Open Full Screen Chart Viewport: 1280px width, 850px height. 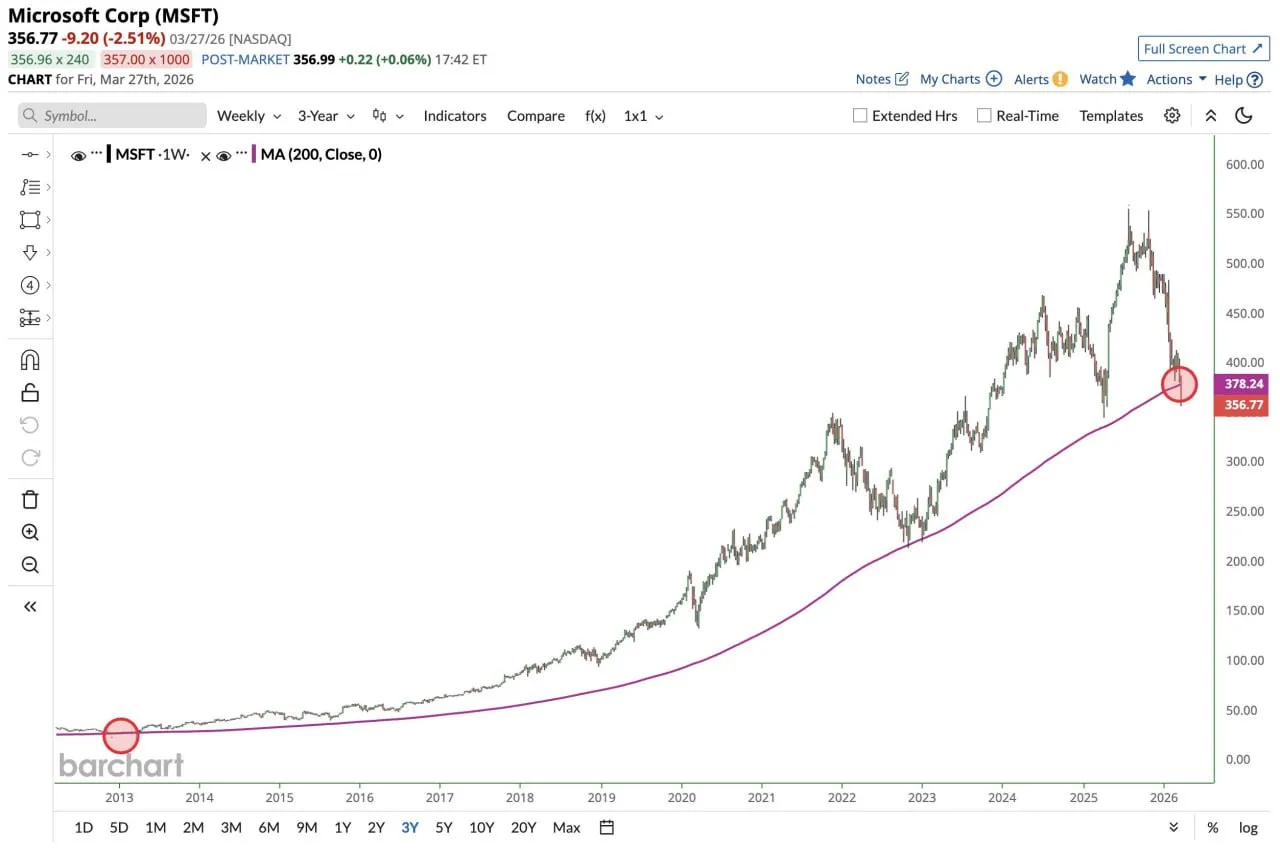pyautogui.click(x=1203, y=48)
